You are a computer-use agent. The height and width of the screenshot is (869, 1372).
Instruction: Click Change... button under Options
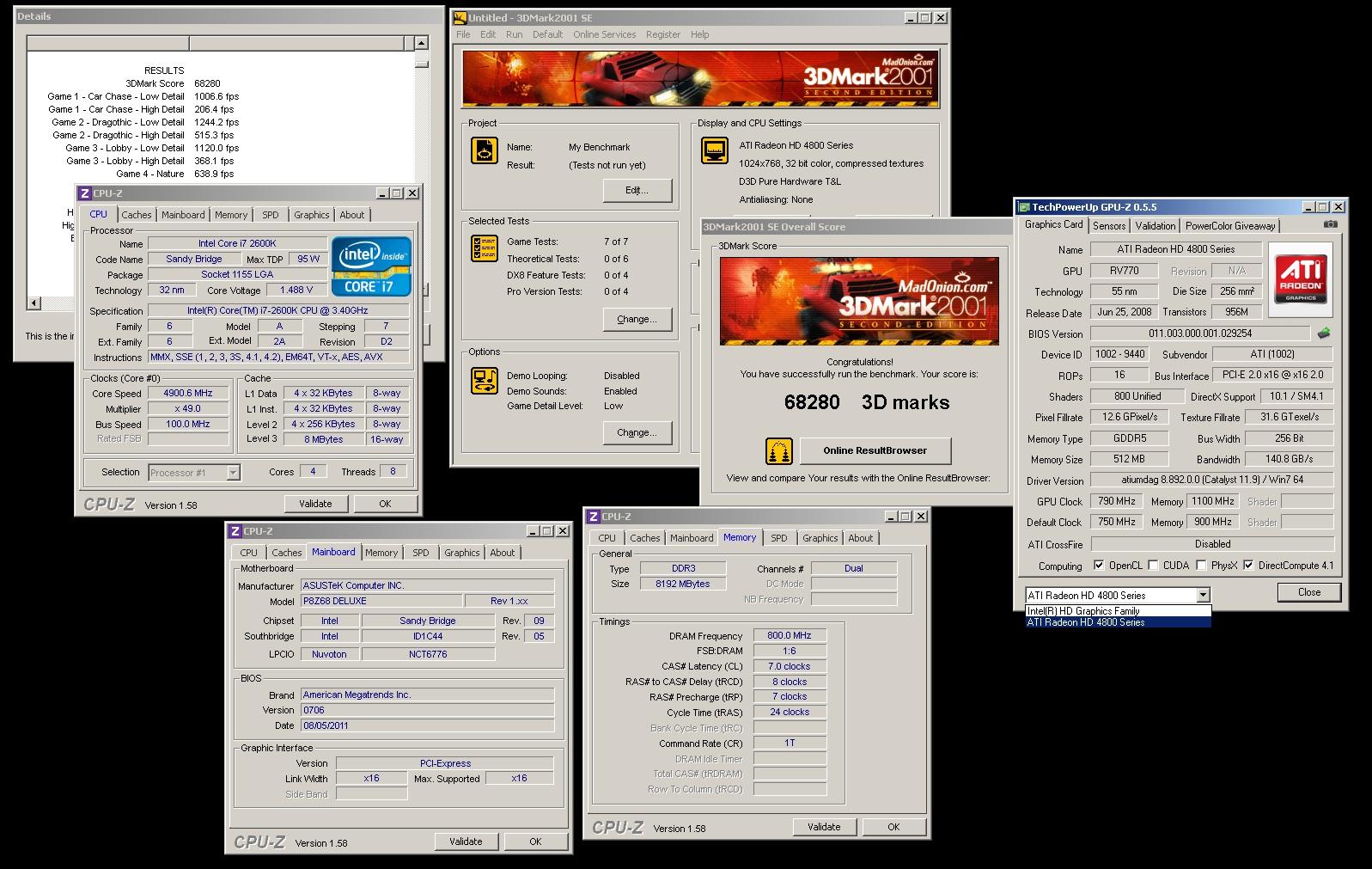coord(637,432)
